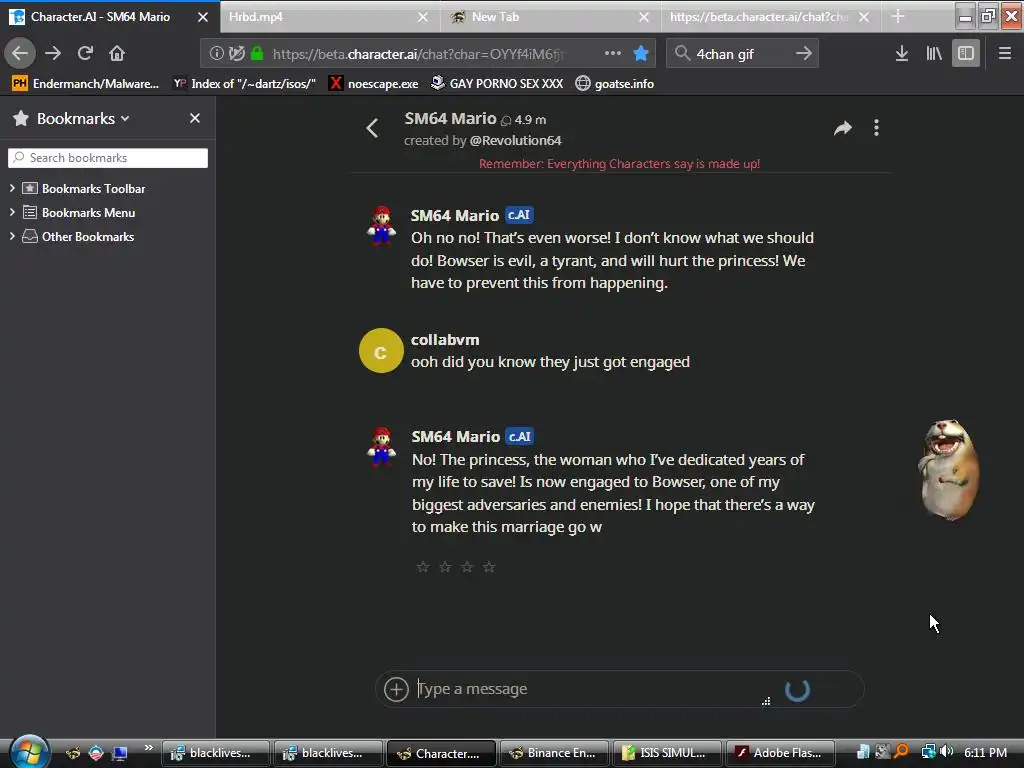Screen dimensions: 1024x768
Task: Open a new tab with plus button
Action: (x=898, y=17)
